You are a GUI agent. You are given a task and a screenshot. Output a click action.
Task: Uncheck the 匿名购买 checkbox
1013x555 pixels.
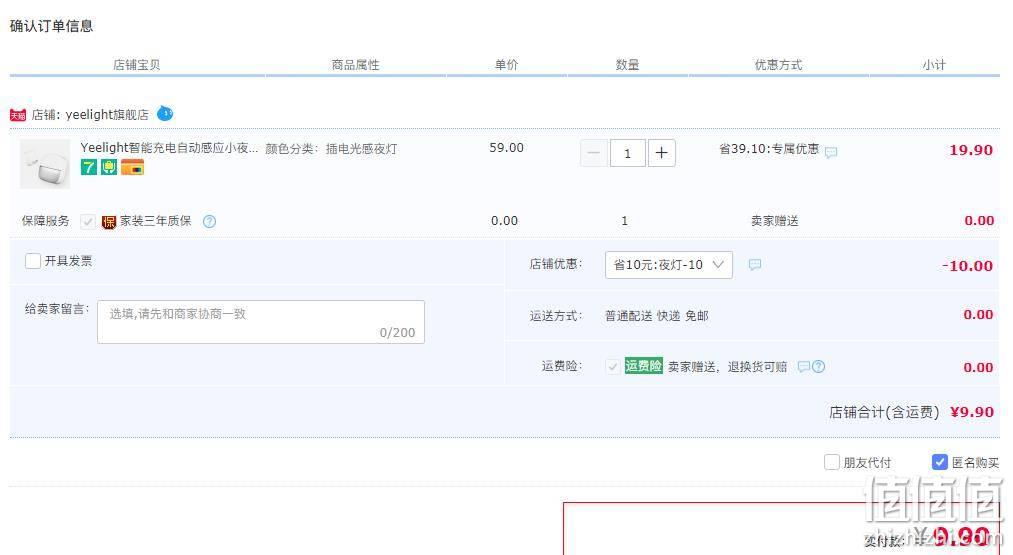[939, 462]
